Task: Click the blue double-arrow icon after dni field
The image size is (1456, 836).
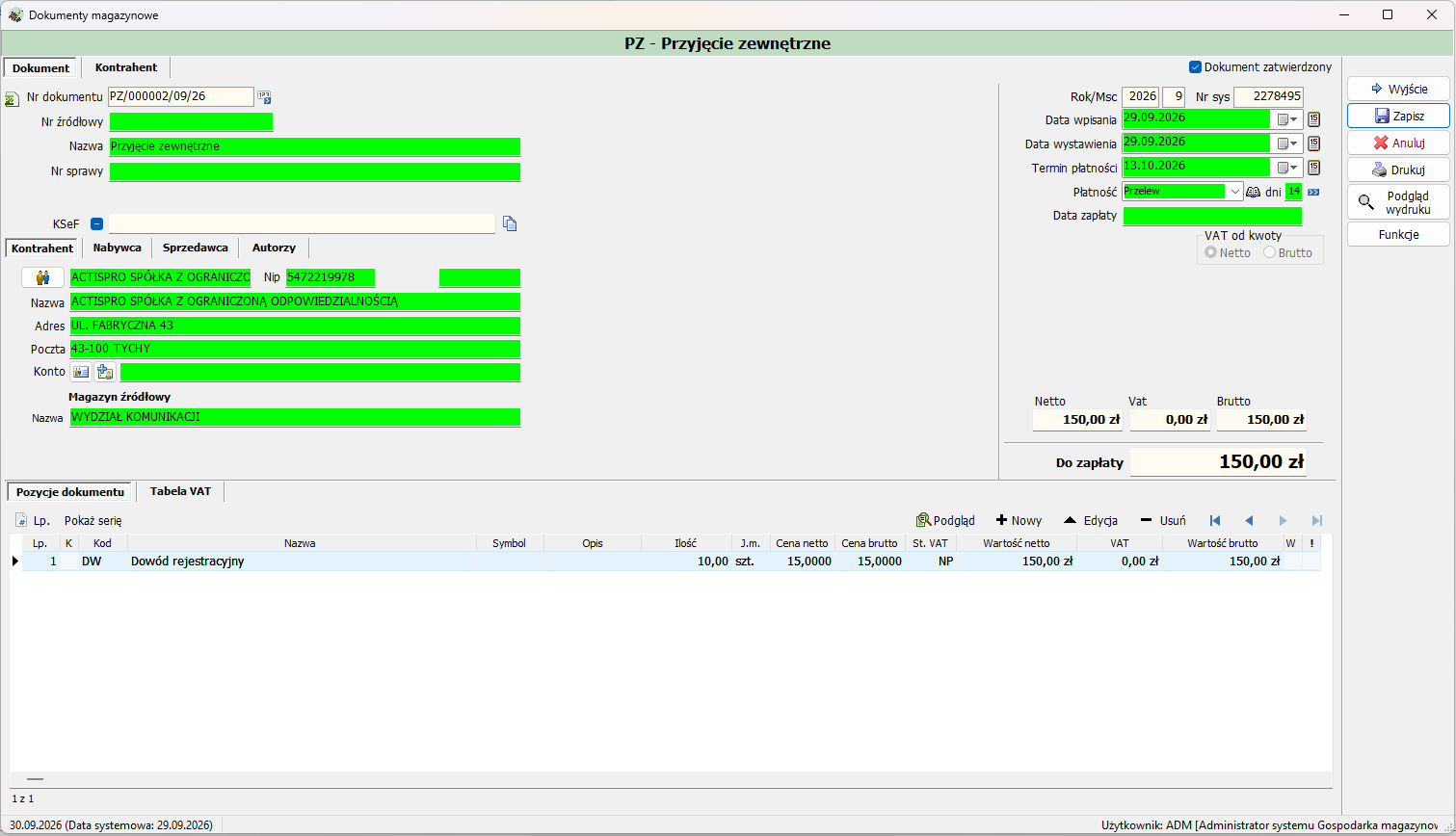Action: click(1312, 192)
